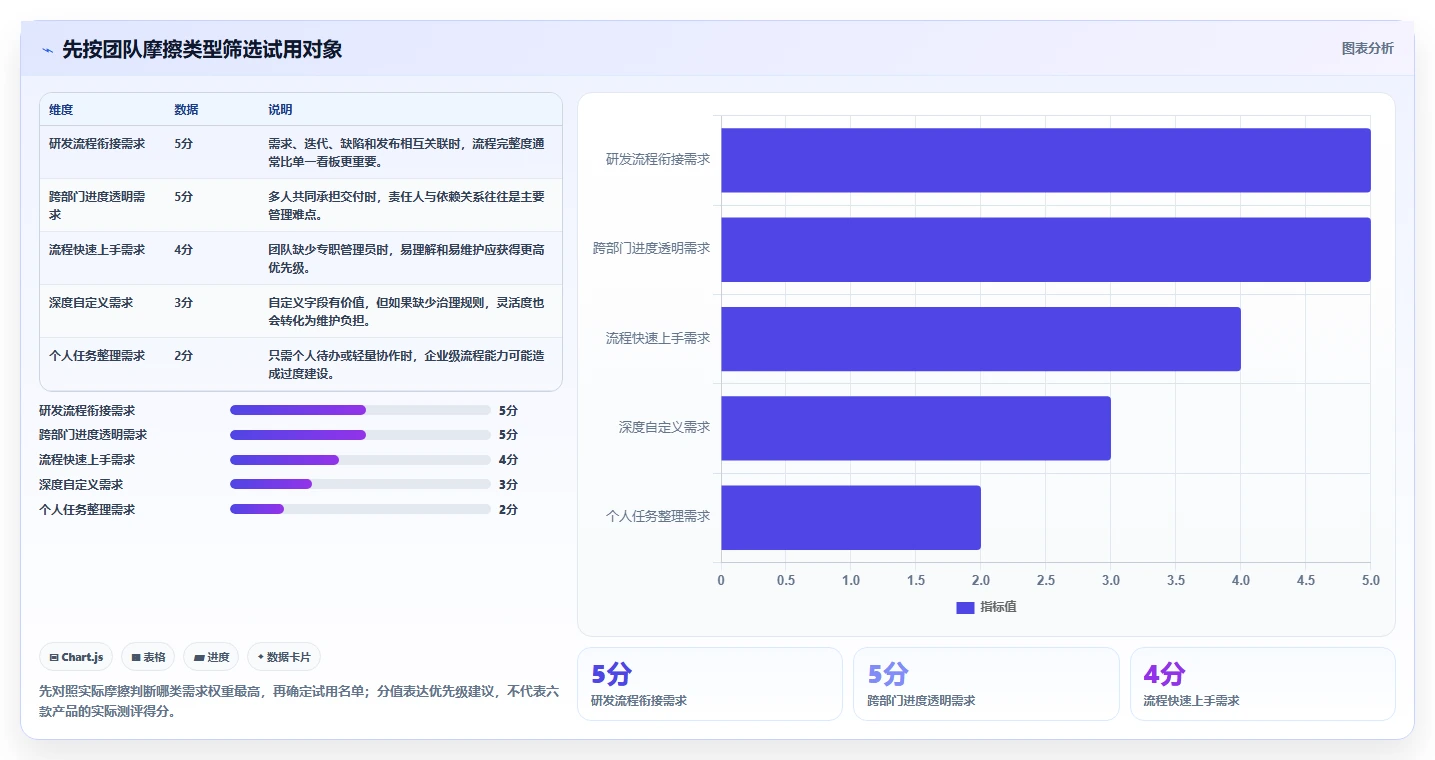Toggle the 指标值 legend item
Image resolution: width=1435 pixels, height=760 pixels.
click(x=986, y=607)
